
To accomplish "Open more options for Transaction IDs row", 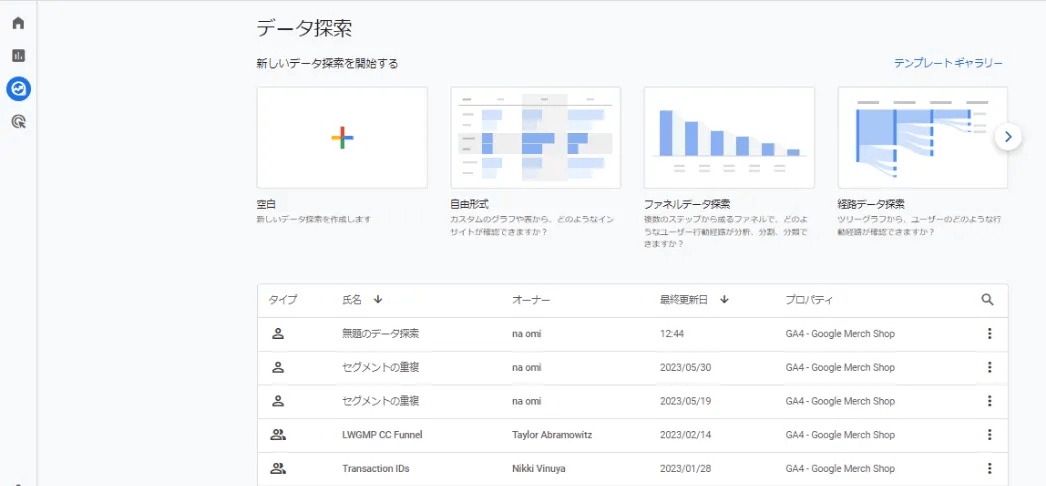I will pos(989,469).
